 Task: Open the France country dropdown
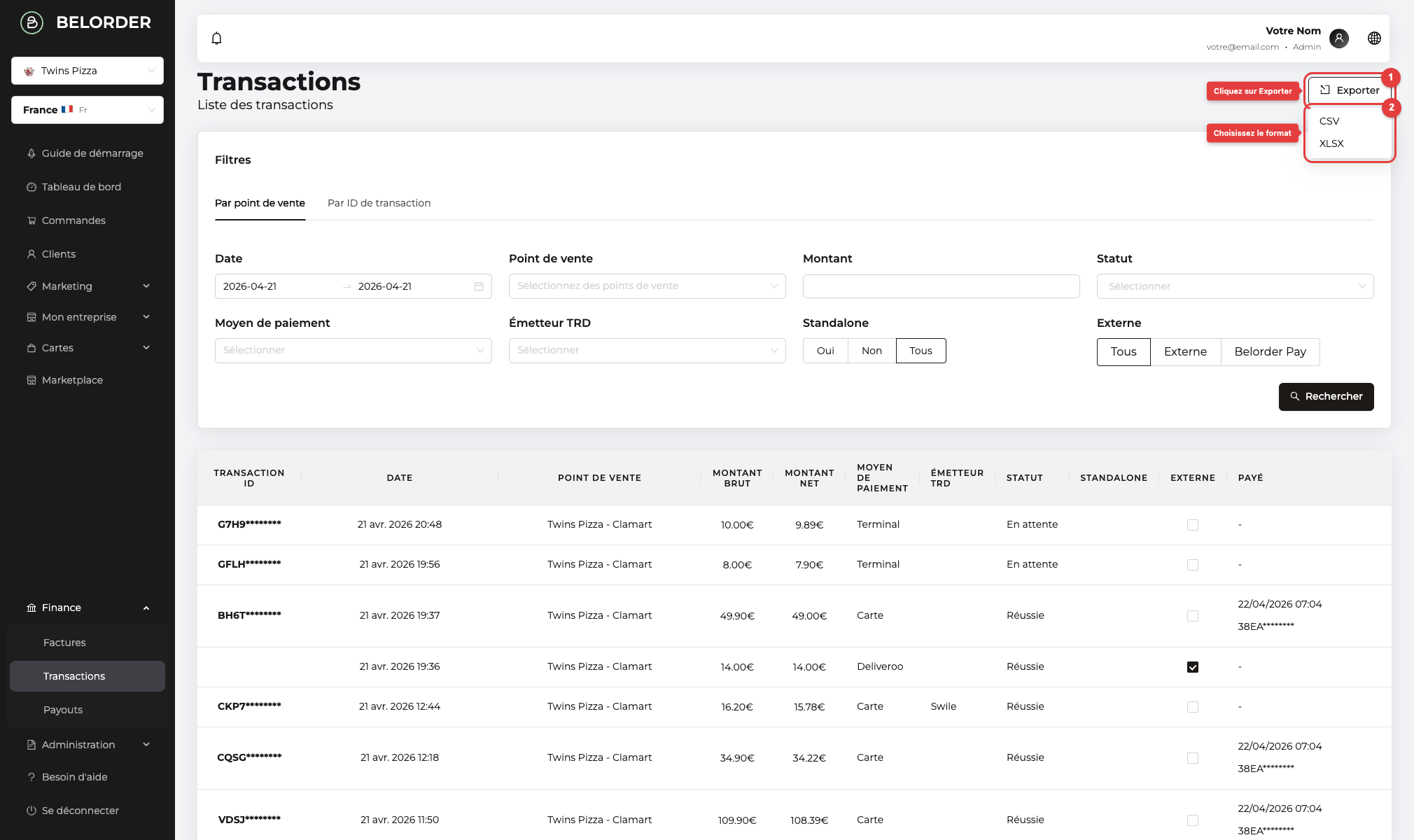tap(87, 110)
